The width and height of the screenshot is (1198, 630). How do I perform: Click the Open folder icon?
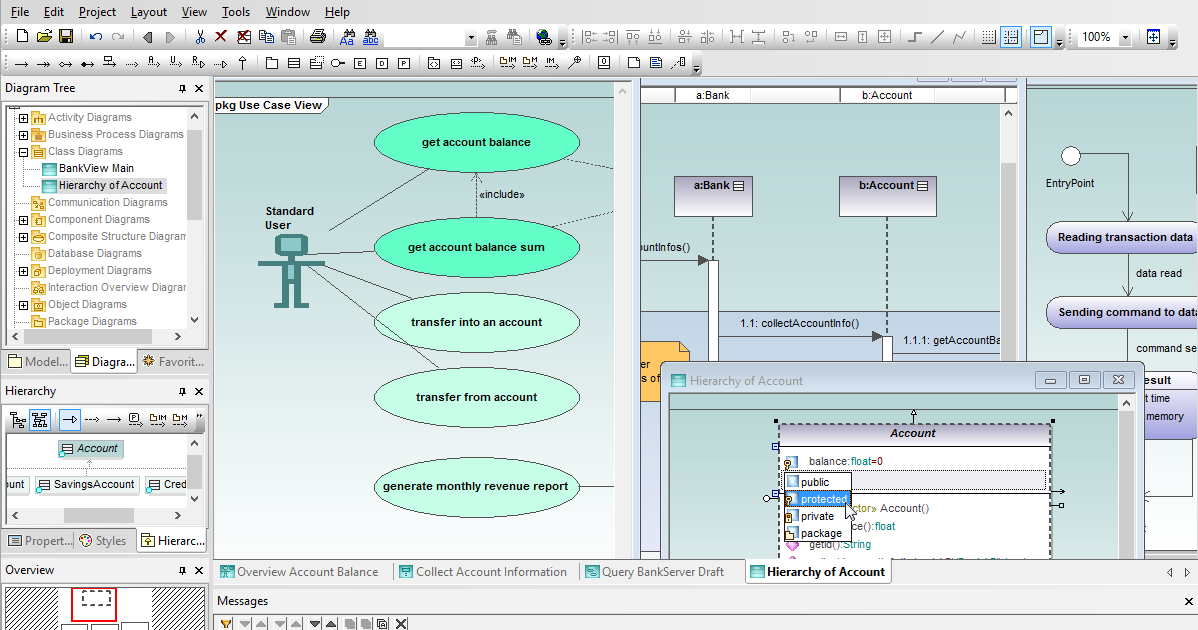point(44,37)
